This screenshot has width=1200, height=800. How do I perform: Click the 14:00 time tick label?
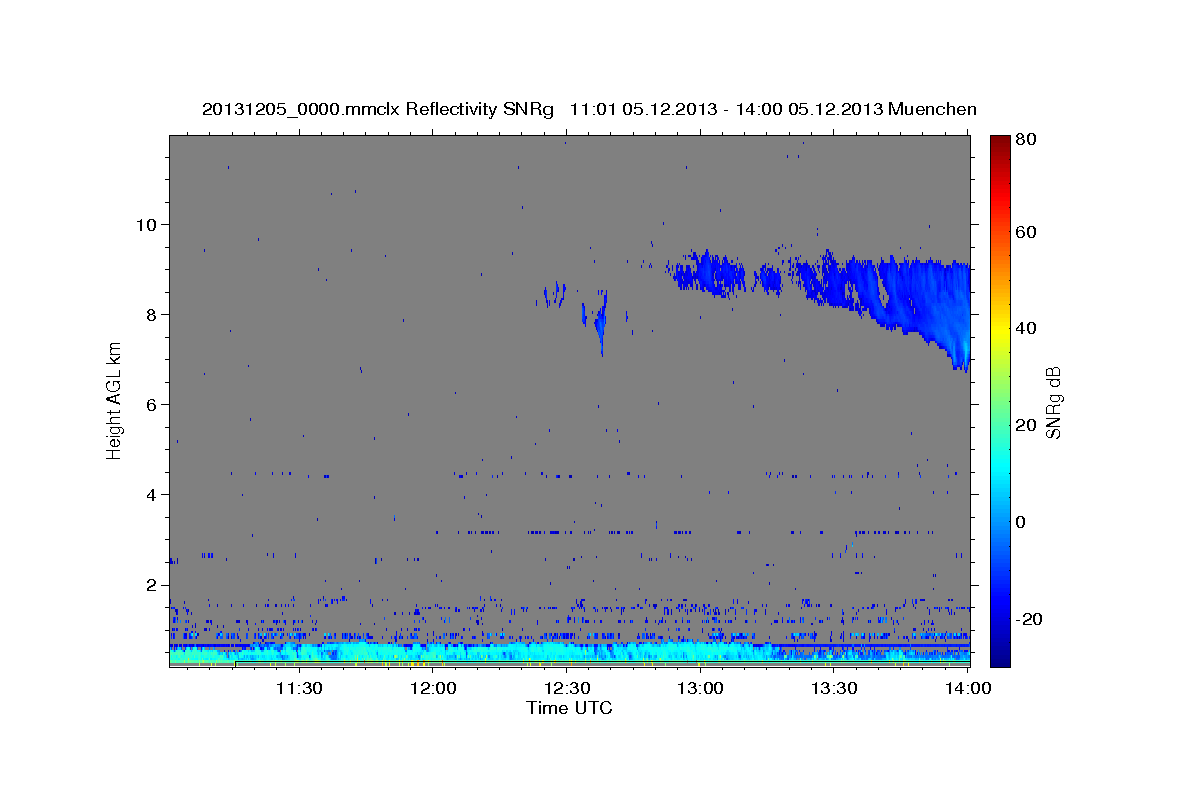click(x=968, y=688)
